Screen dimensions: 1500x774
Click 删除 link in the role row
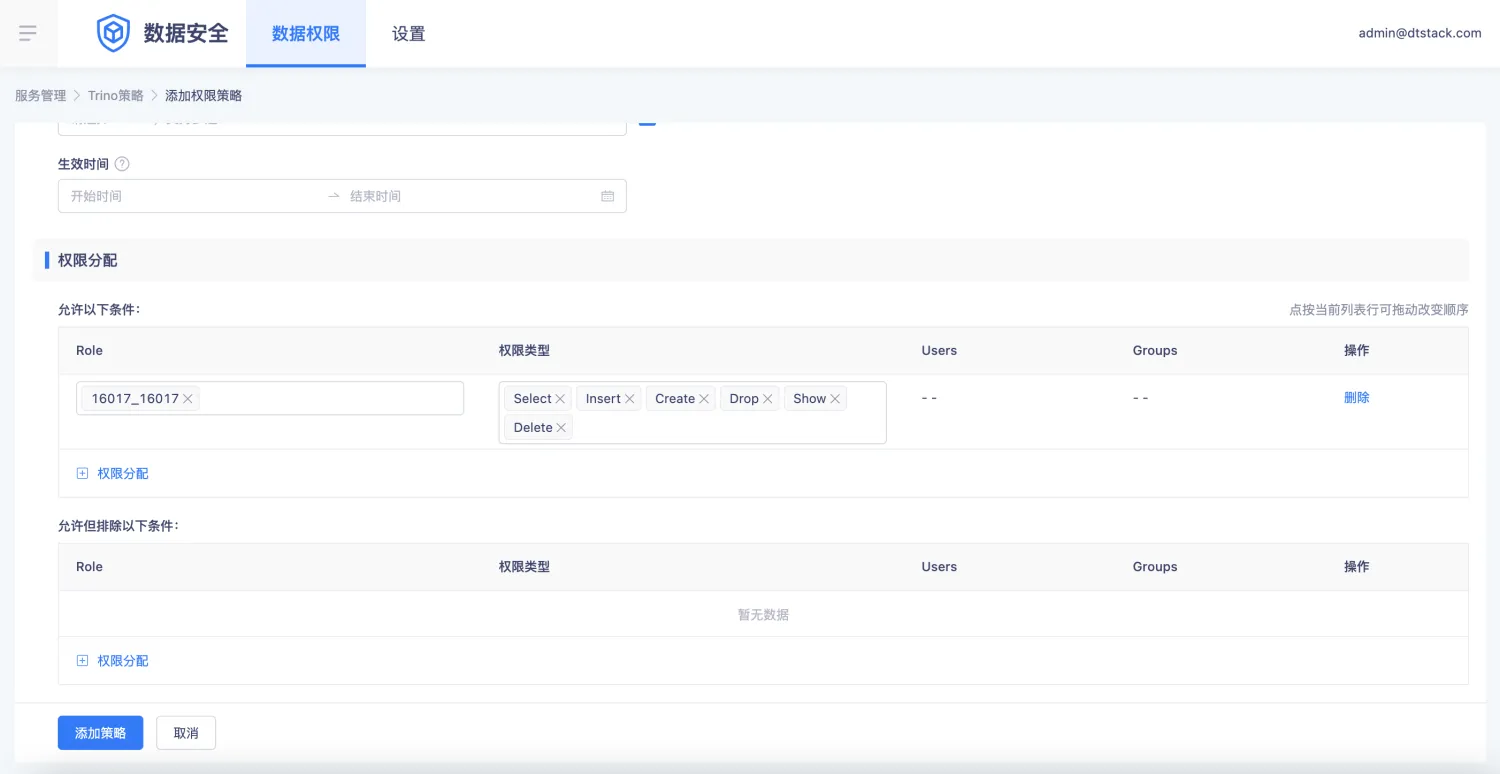pos(1356,398)
